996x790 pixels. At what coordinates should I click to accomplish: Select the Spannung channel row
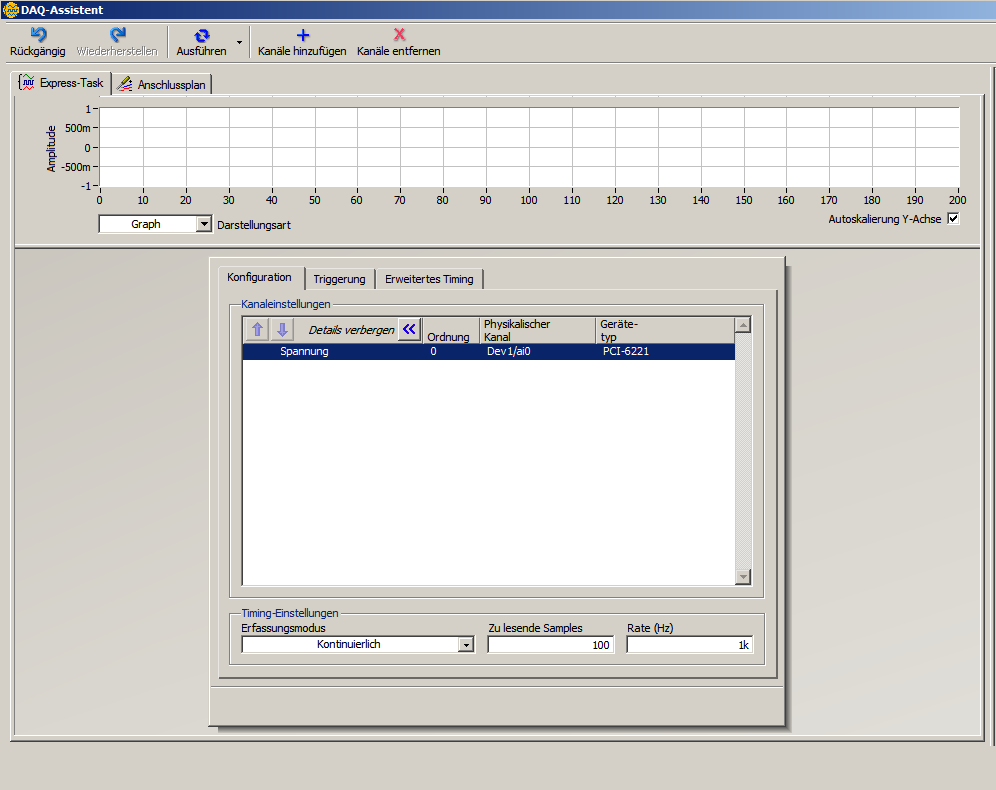488,351
